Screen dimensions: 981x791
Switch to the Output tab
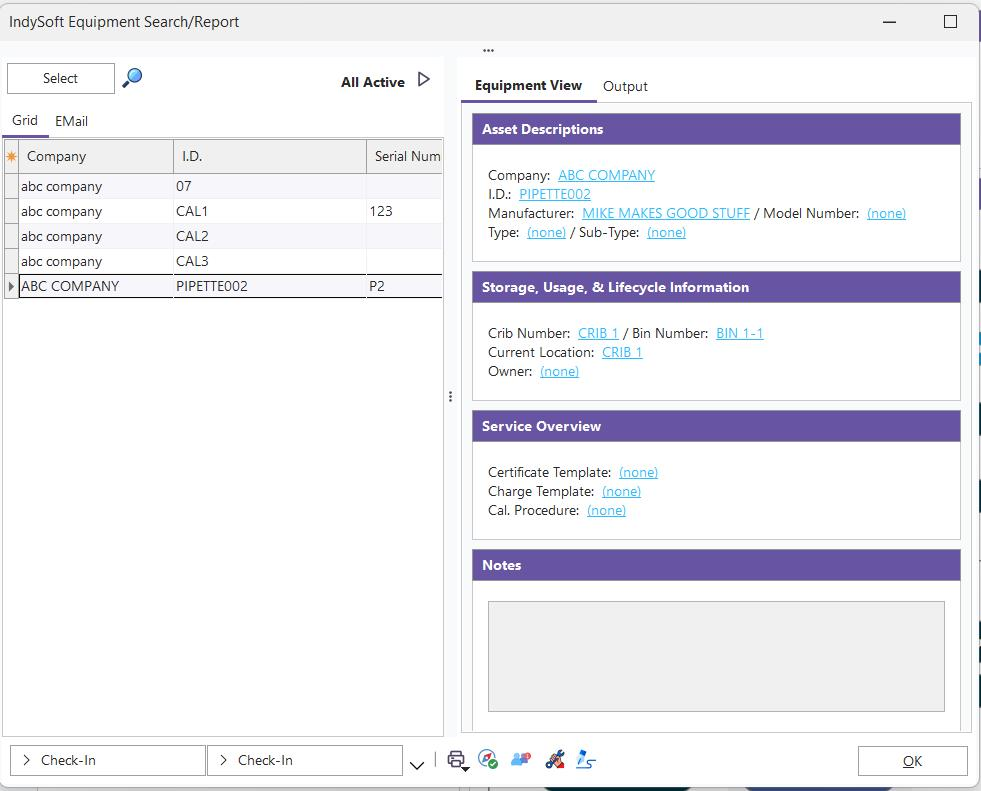coord(625,87)
